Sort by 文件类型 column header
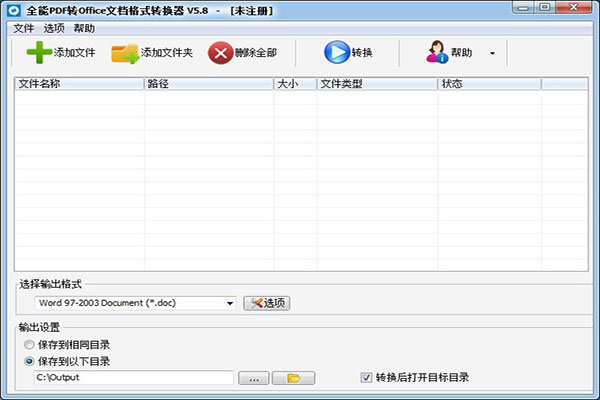This screenshot has height=400, width=600. pos(377,84)
